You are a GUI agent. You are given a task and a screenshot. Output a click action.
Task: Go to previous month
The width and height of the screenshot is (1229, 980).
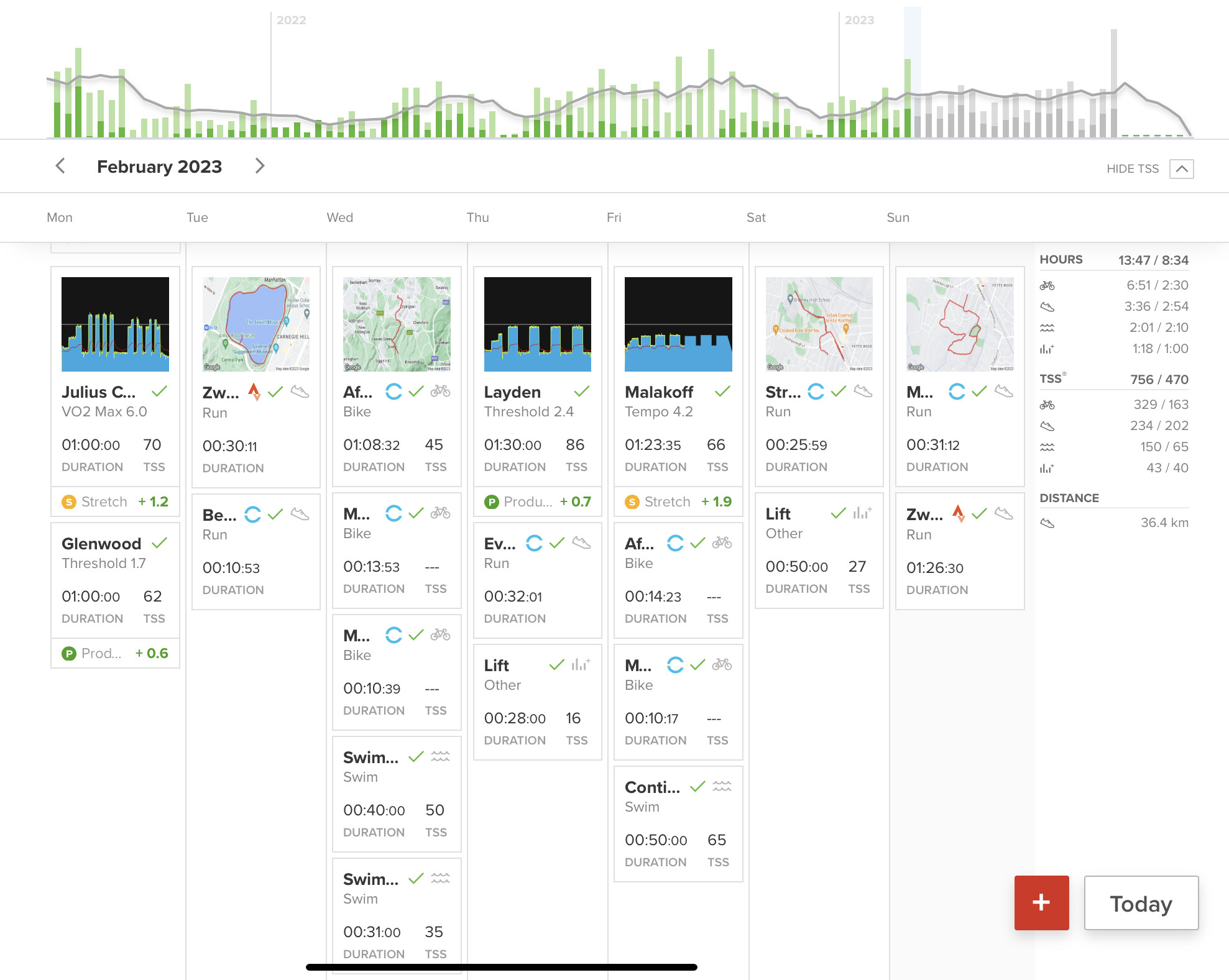click(x=60, y=166)
